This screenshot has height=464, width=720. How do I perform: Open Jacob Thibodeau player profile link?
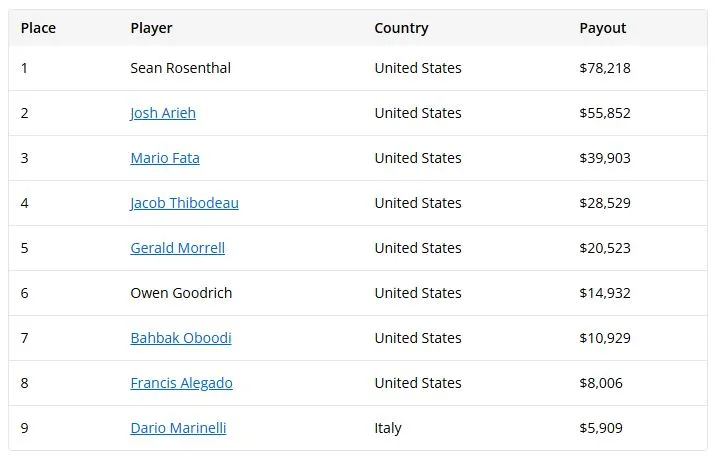coord(185,203)
